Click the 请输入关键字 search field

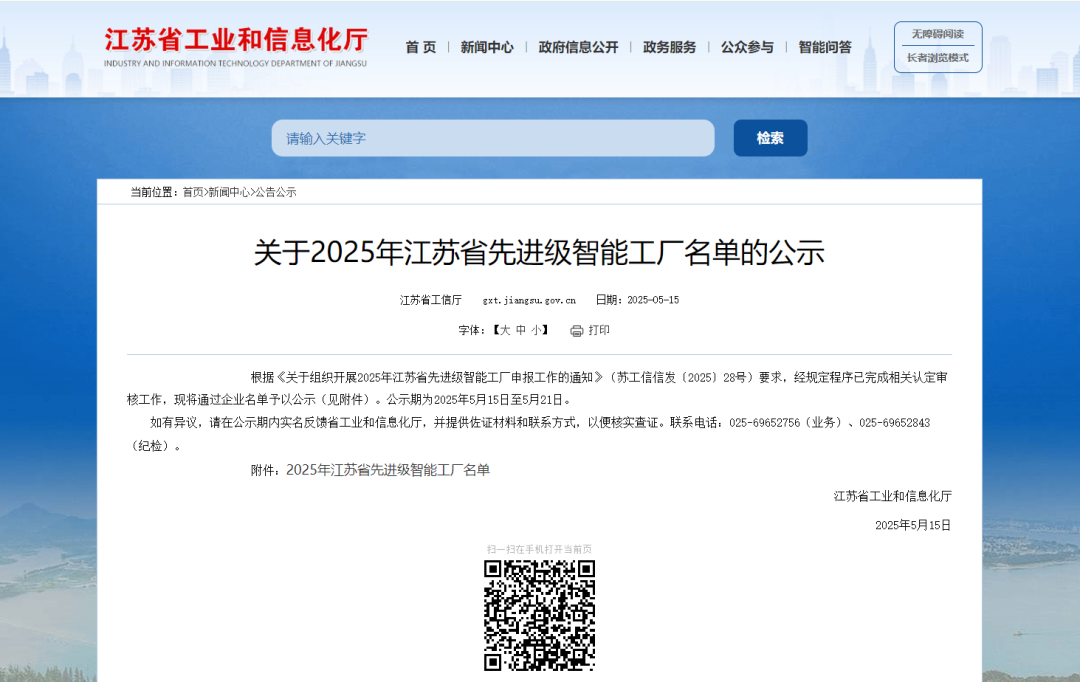tap(492, 138)
